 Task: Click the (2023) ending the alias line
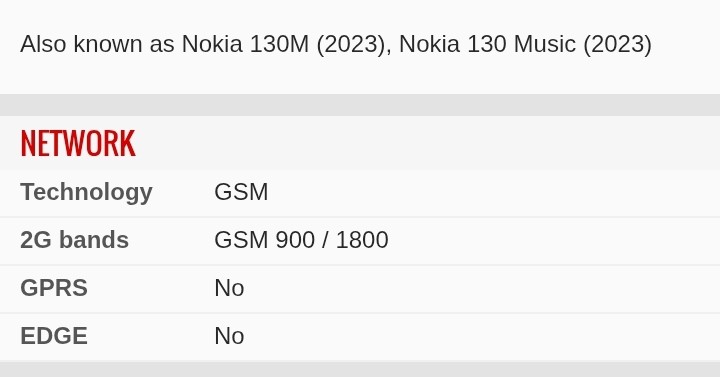pos(618,45)
